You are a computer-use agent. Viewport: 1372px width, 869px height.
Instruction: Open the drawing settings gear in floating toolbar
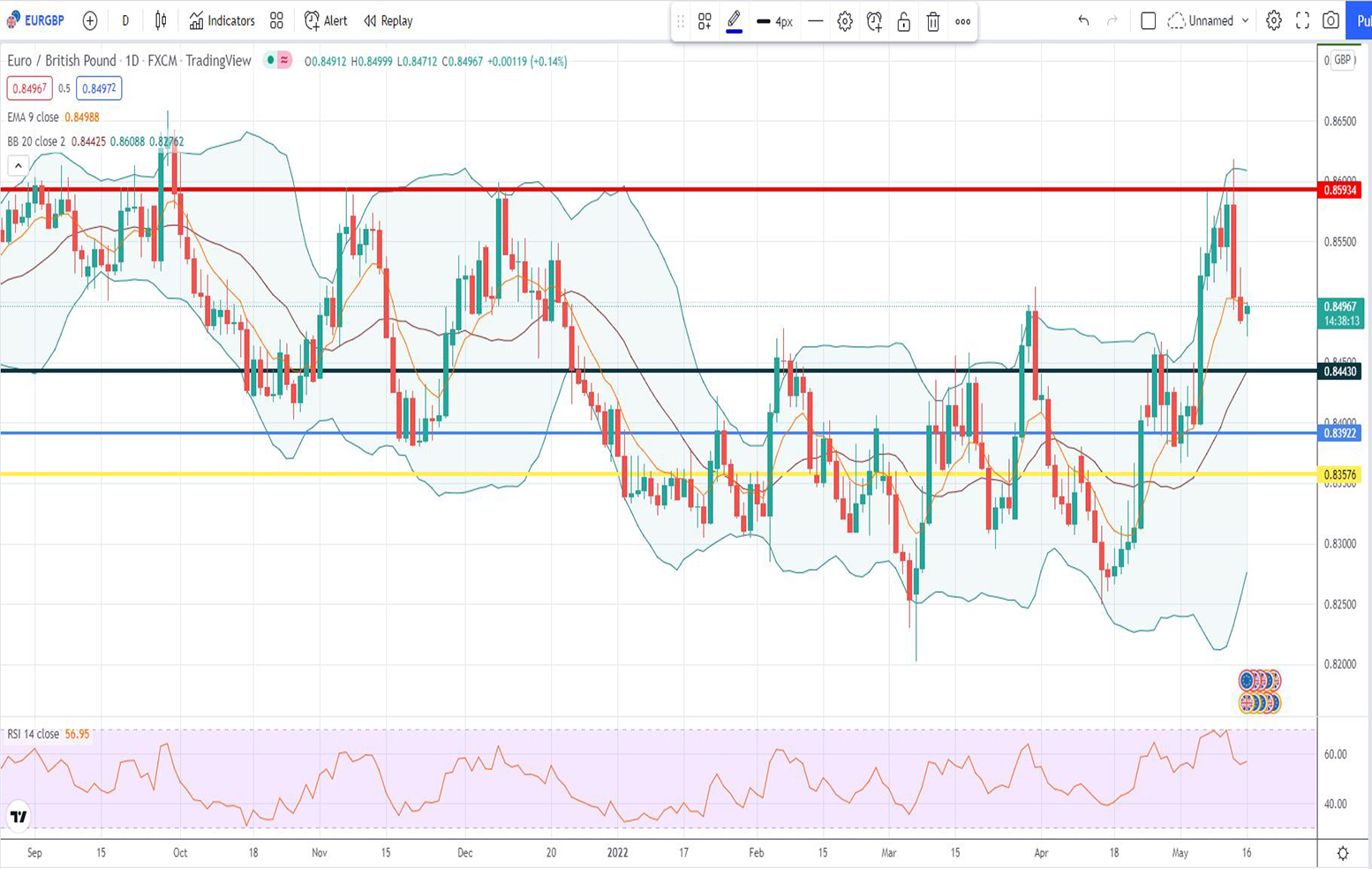point(845,22)
